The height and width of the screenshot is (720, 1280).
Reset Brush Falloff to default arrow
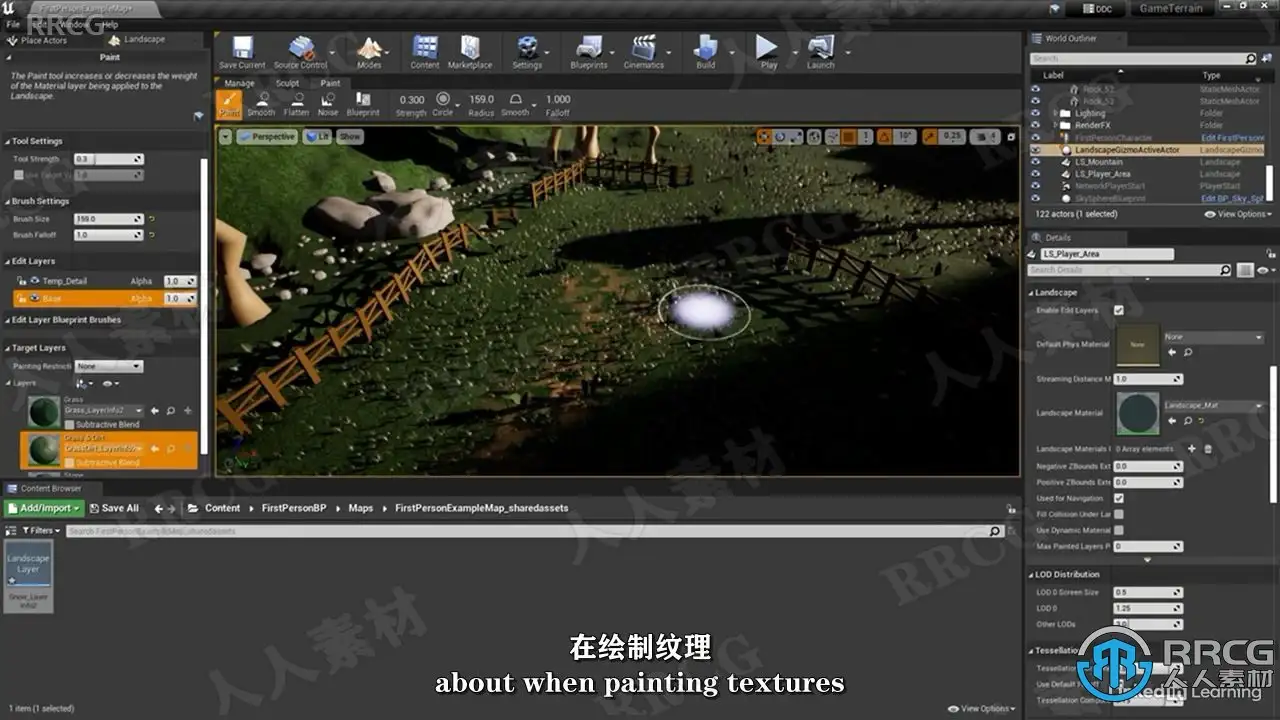point(152,235)
